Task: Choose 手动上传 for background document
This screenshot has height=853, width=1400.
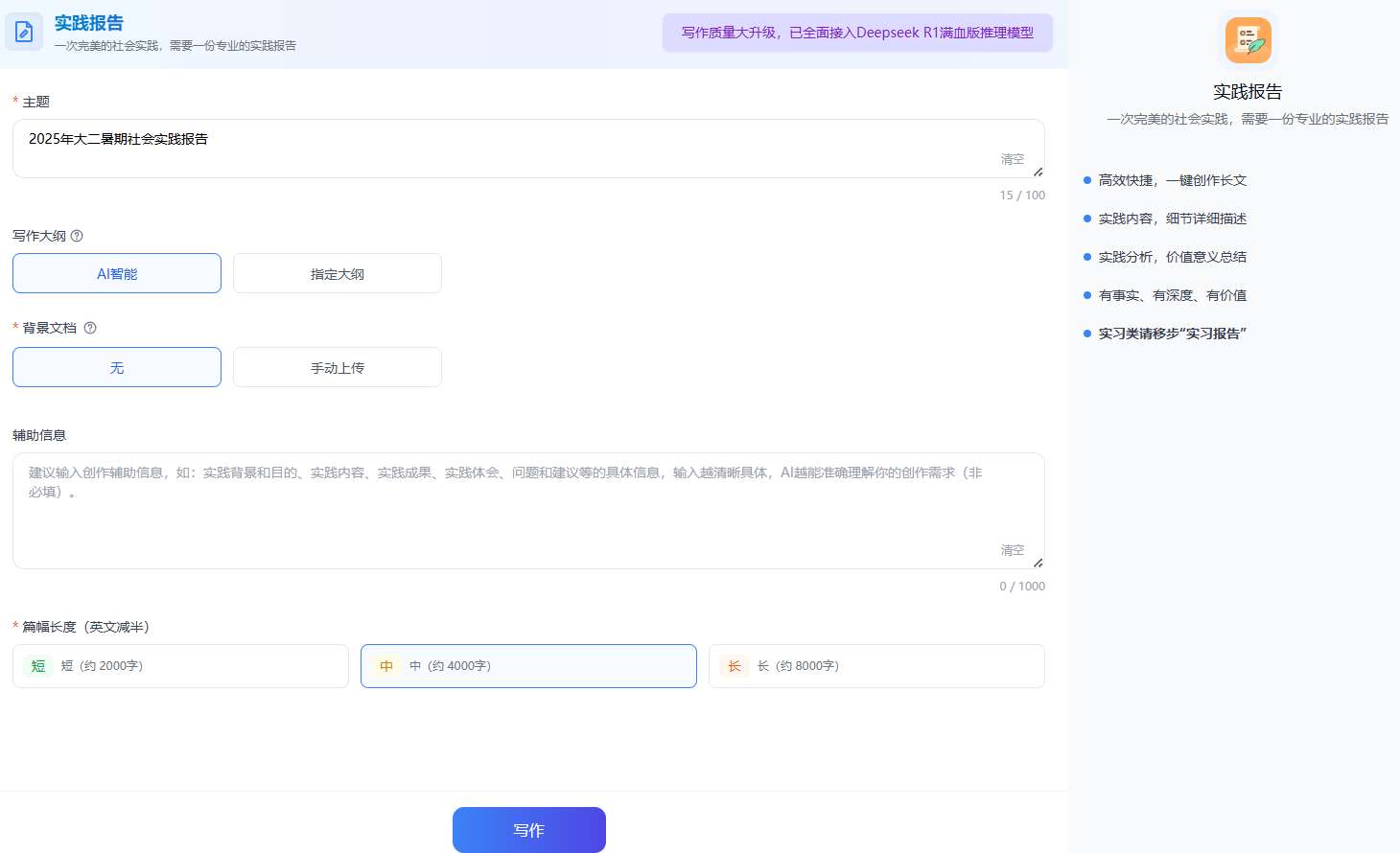Action: tap(338, 368)
